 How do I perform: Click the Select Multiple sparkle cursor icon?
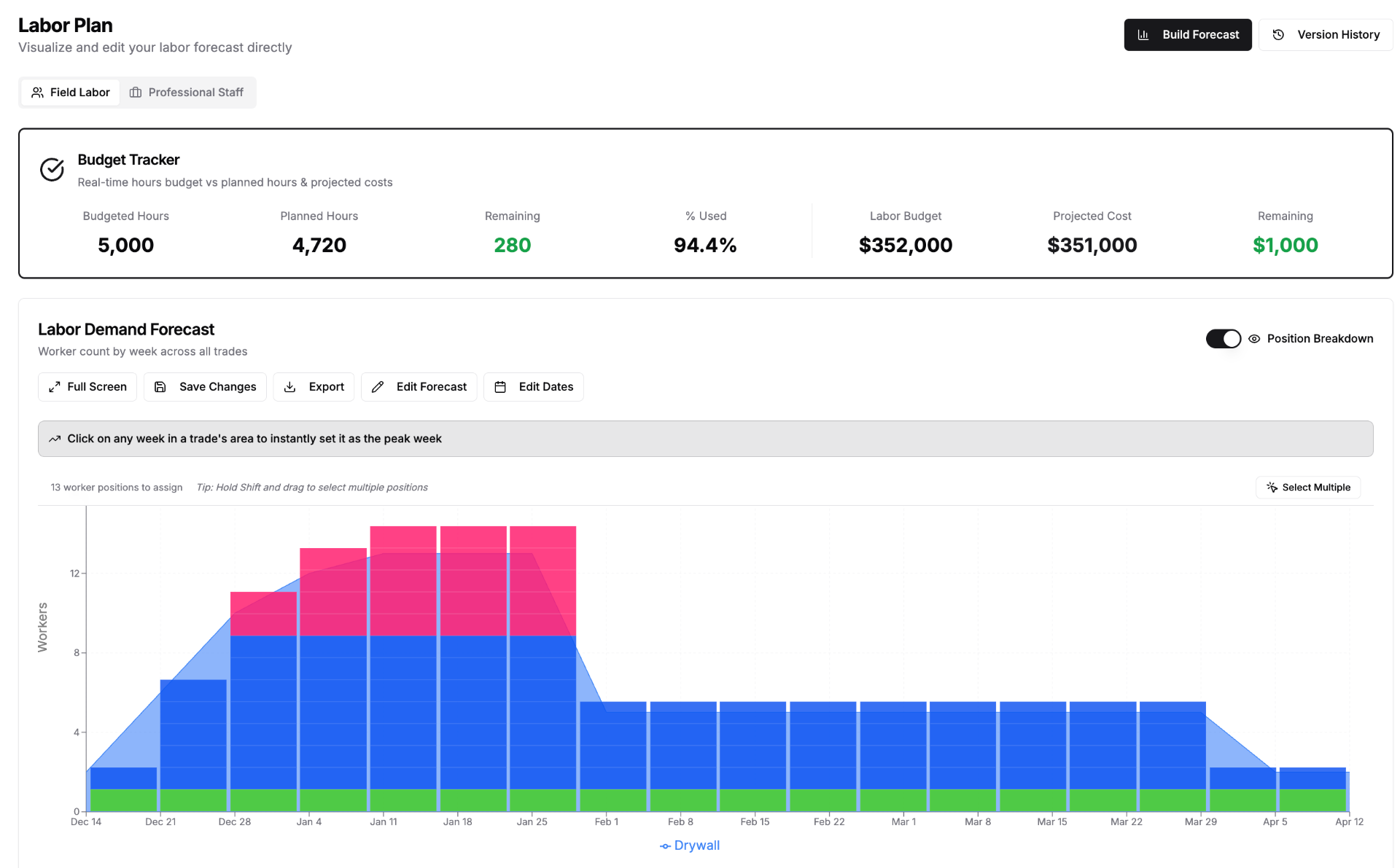coord(1272,488)
